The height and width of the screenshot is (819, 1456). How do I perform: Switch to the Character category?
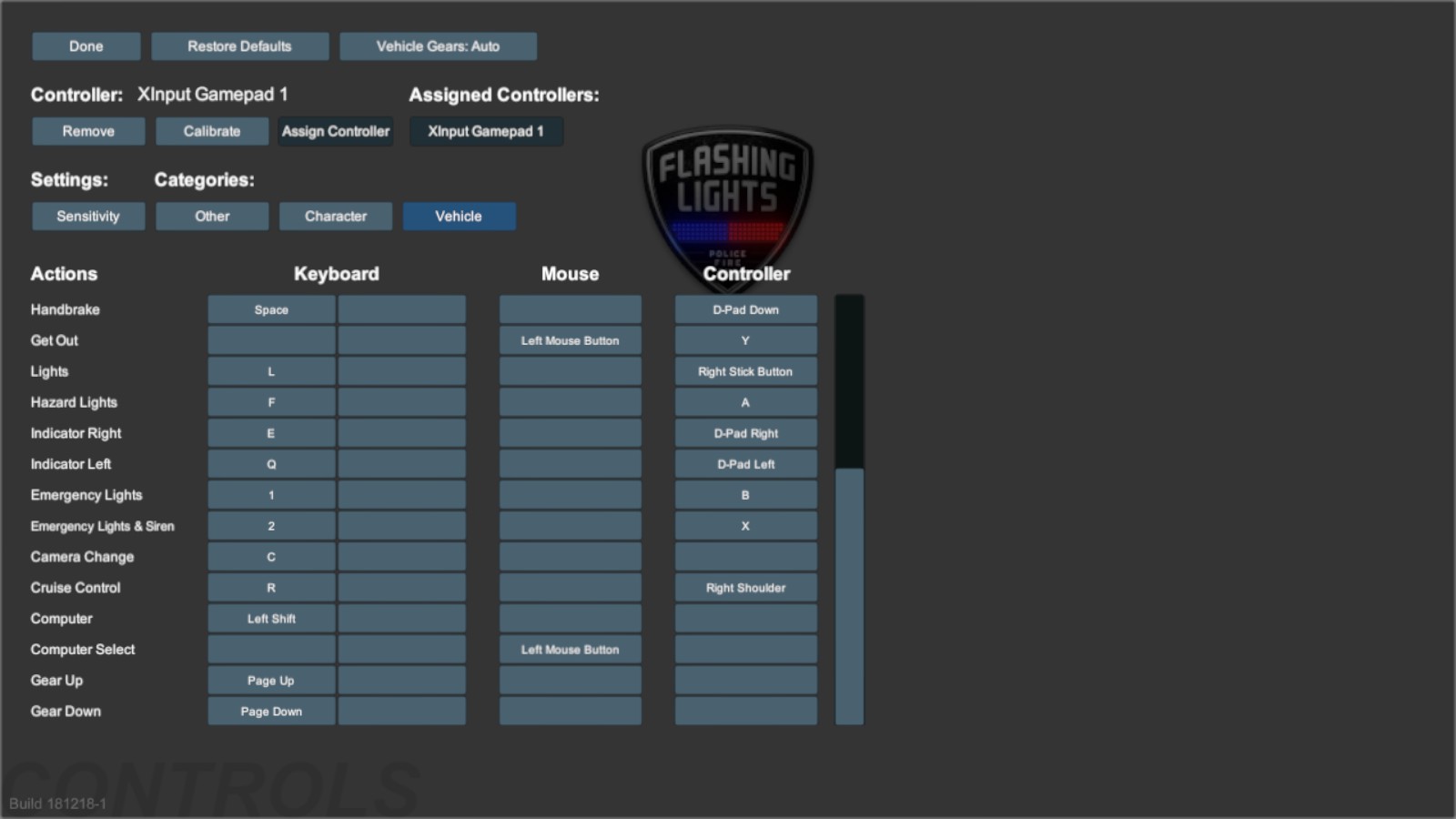[x=336, y=217]
